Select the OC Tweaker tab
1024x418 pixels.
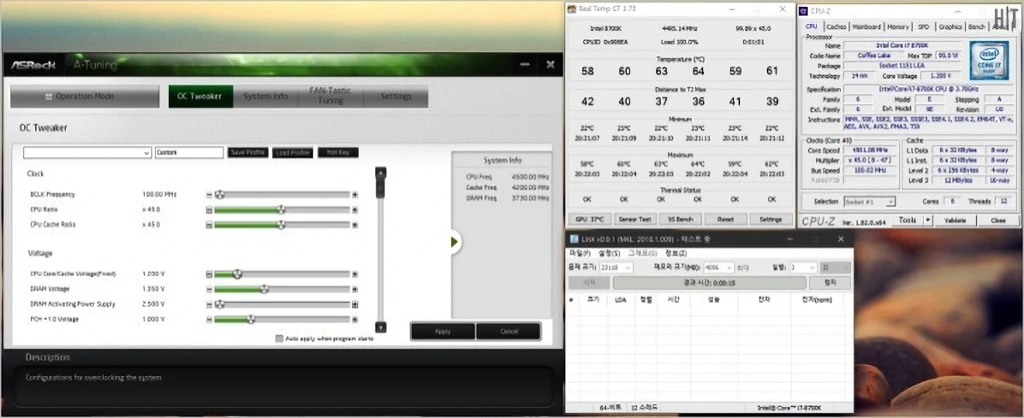click(x=200, y=96)
